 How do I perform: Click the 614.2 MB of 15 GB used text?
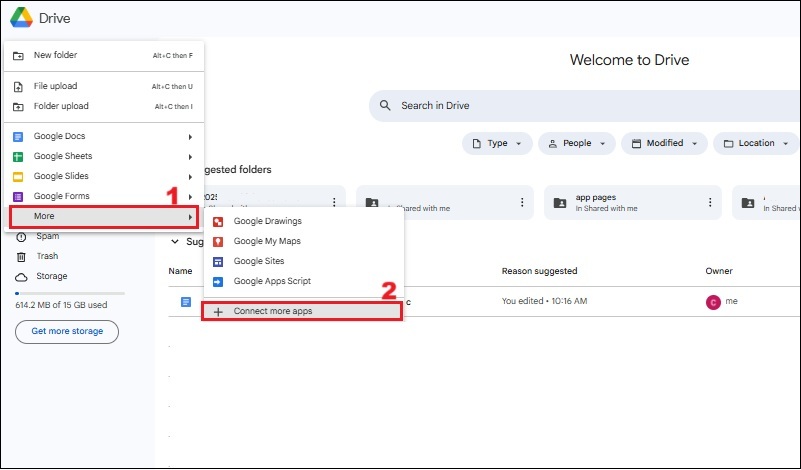[61, 306]
